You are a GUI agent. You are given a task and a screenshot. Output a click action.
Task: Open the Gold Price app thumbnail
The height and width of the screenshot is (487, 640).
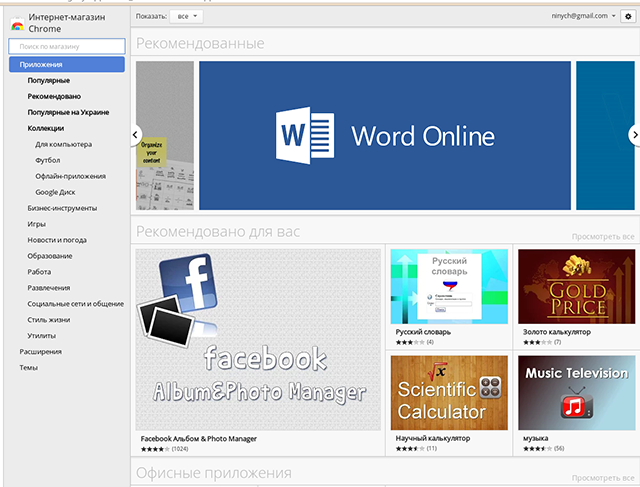576,287
